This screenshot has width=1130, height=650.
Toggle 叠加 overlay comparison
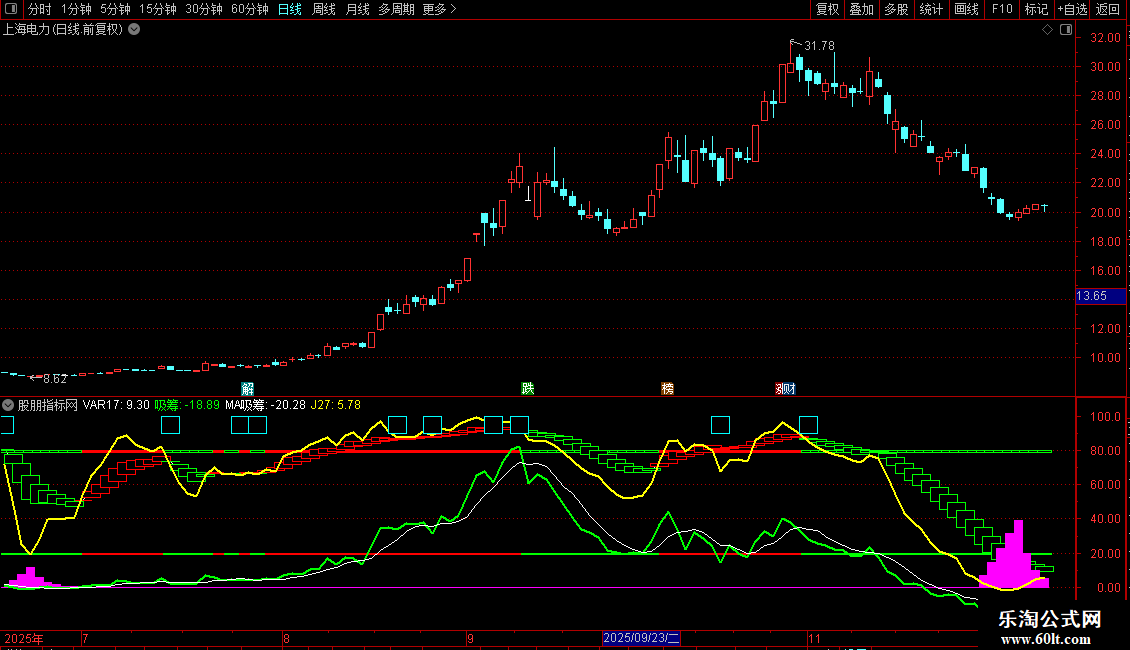point(861,9)
